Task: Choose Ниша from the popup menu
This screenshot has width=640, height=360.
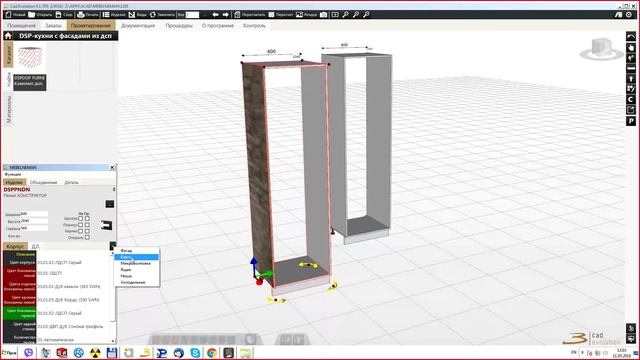Action: pyautogui.click(x=137, y=276)
